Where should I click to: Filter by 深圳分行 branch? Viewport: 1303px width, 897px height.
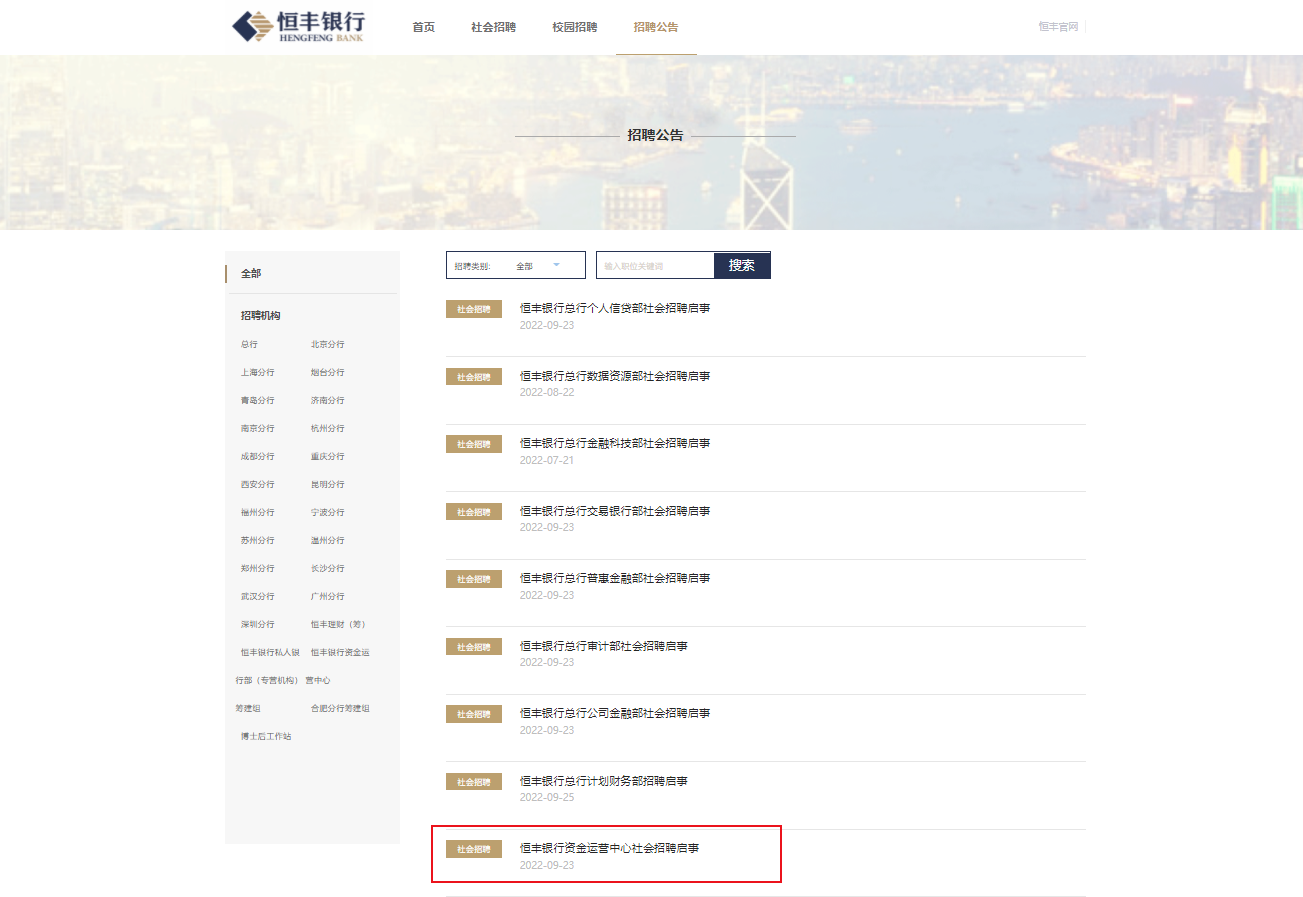click(257, 624)
